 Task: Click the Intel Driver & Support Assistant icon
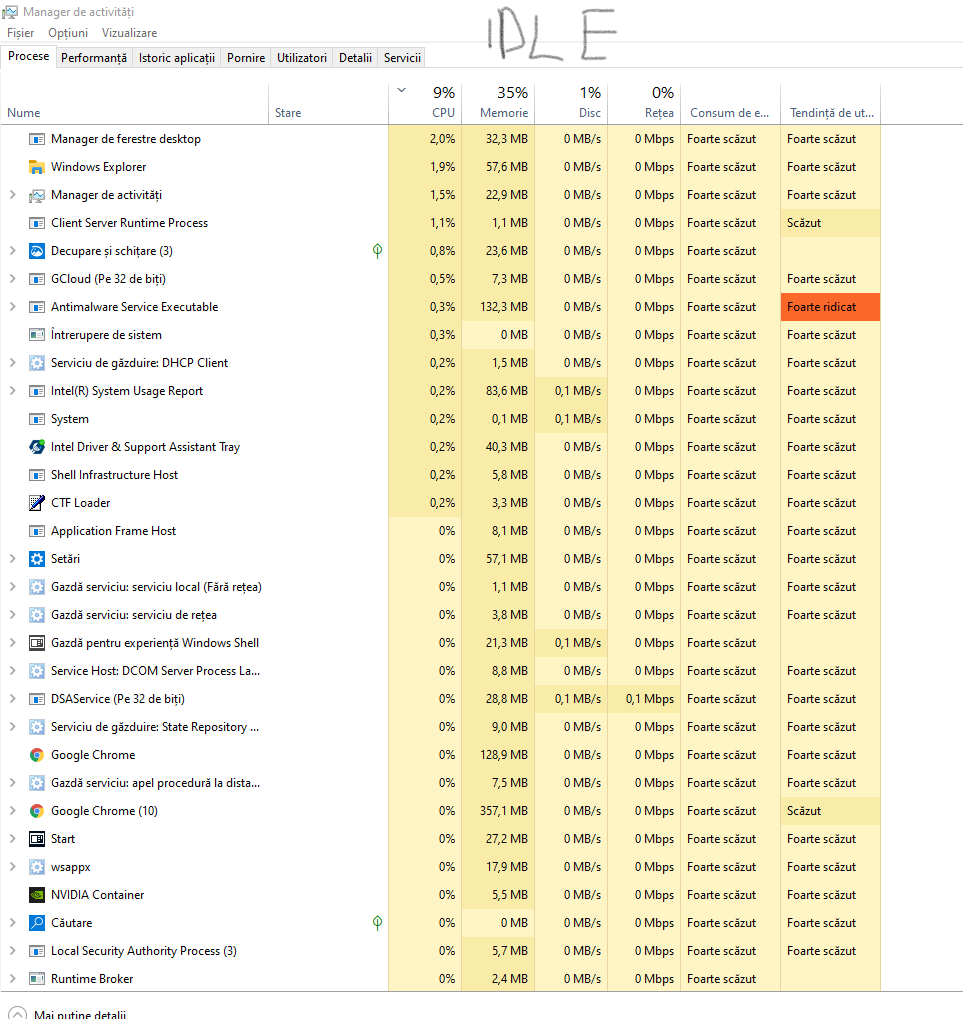(37, 447)
